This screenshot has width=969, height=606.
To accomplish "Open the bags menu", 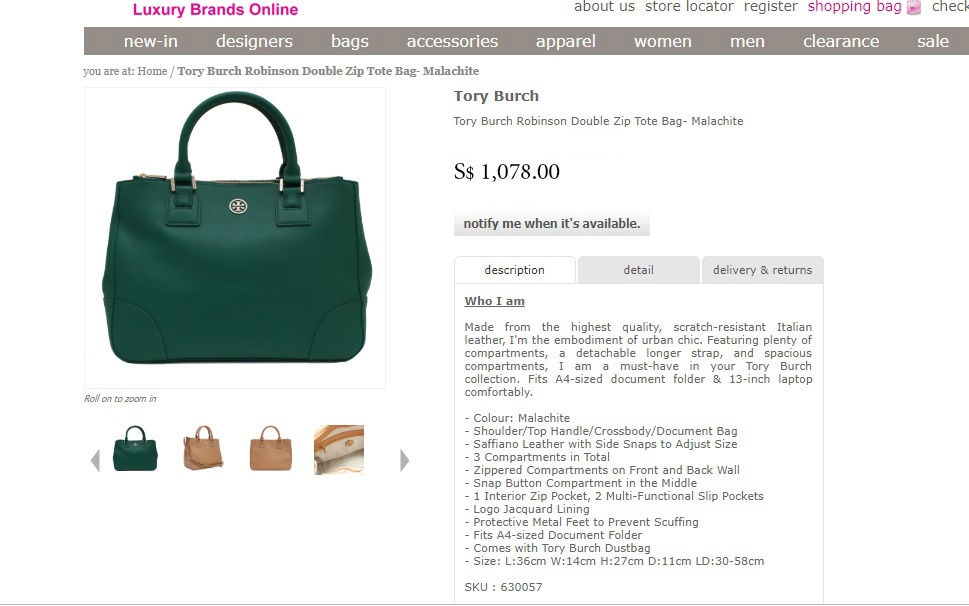I will point(350,41).
